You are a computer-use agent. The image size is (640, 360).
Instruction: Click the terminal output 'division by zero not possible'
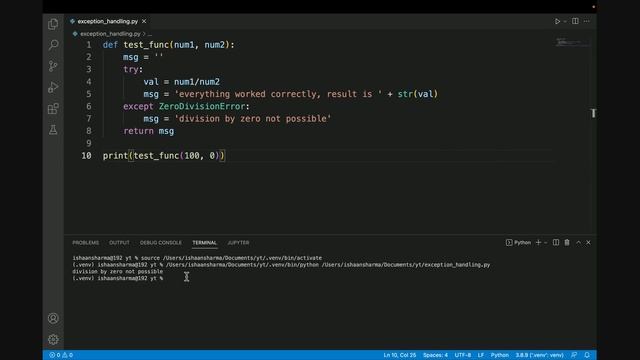pyautogui.click(x=118, y=271)
